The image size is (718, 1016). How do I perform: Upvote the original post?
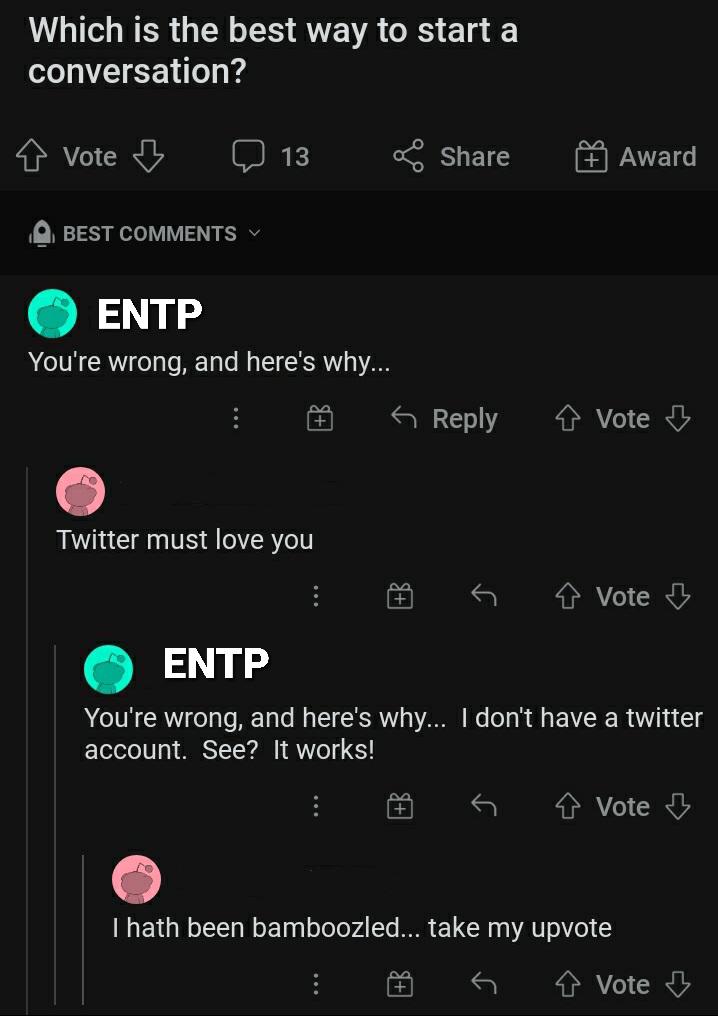click(x=31, y=153)
